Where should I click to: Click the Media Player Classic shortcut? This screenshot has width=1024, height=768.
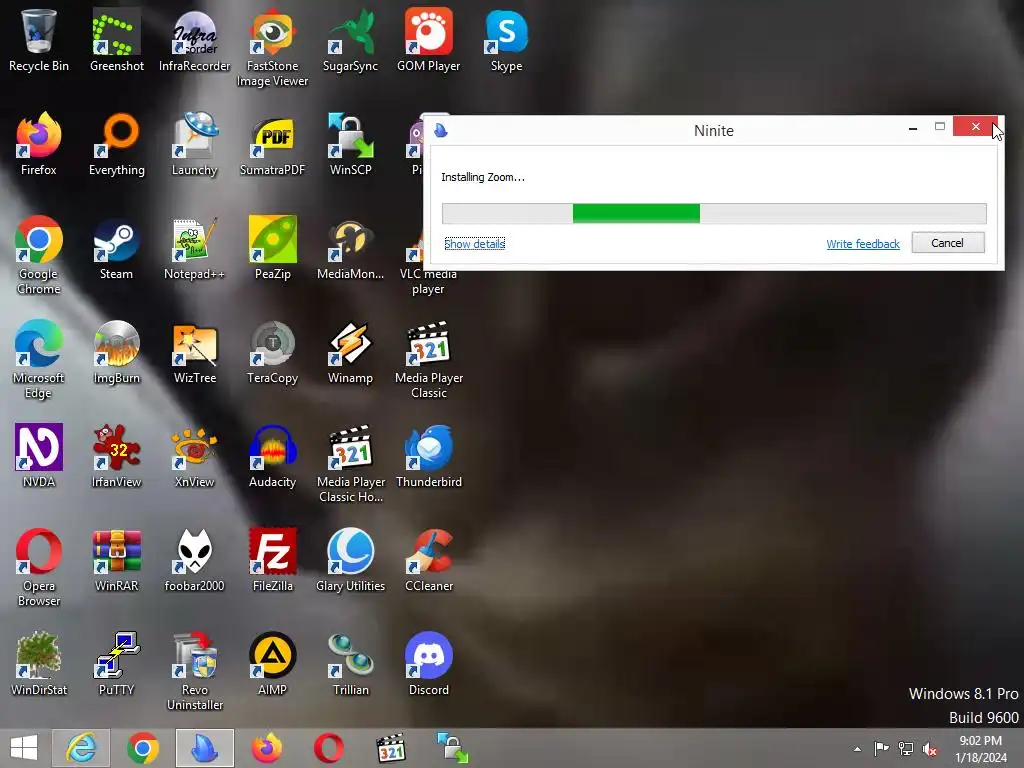point(428,359)
